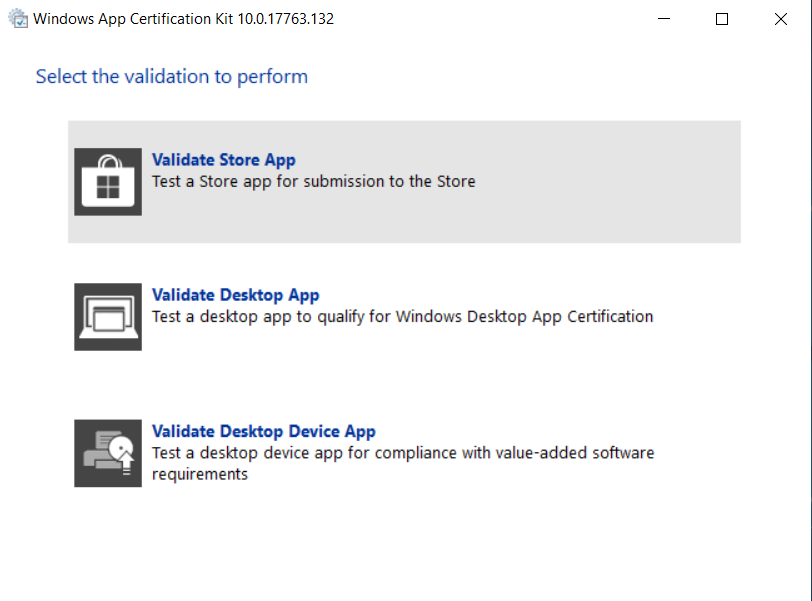
Task: Click the Windows App Certification Kit title icon
Action: pos(18,19)
